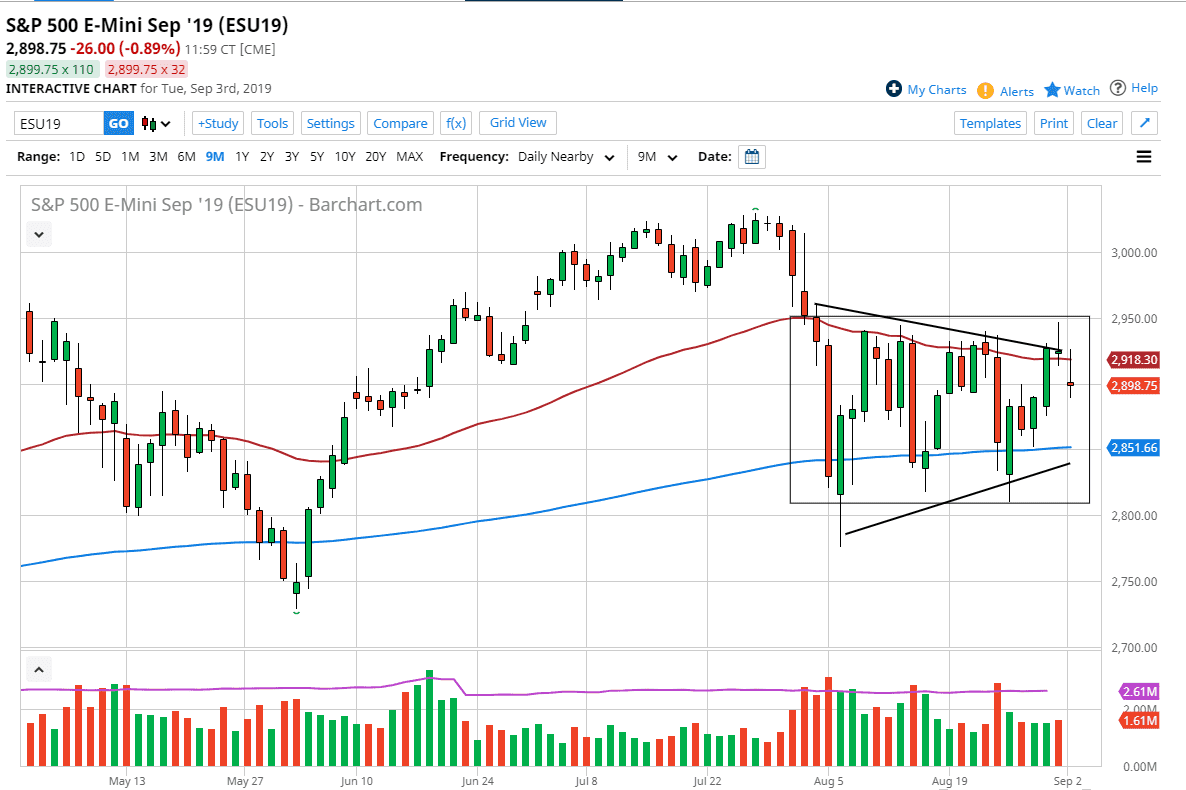Expand the chart options arrow on chart corner
The width and height of the screenshot is (1186, 790).
tap(38, 233)
